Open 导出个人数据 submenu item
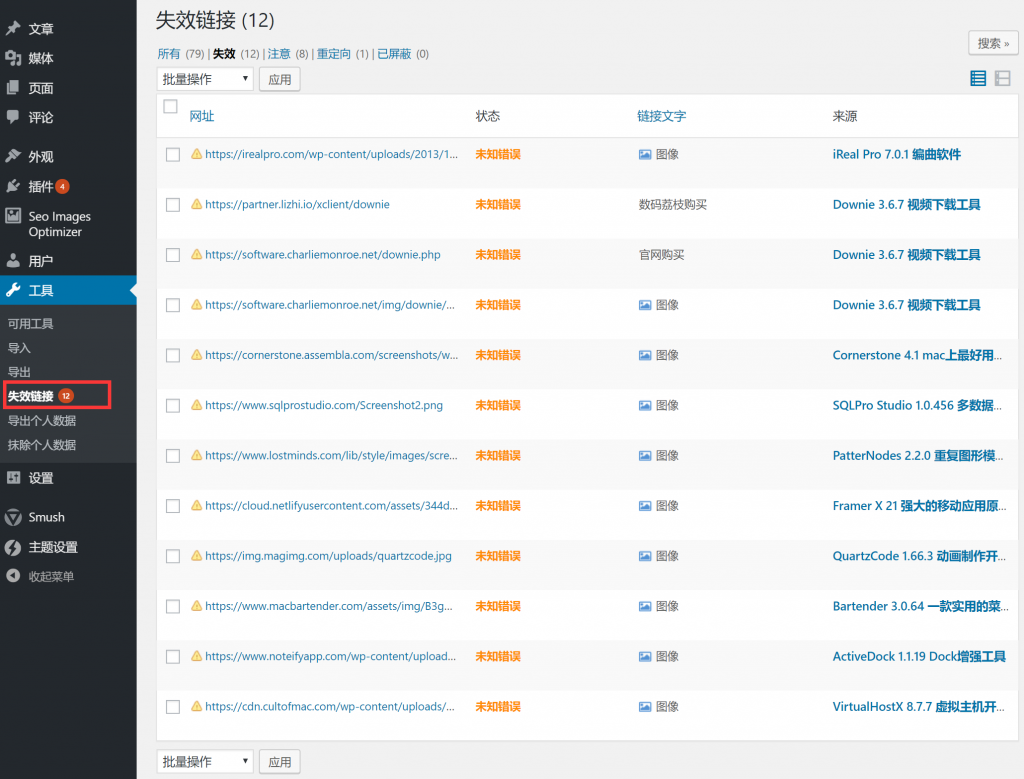 tap(42, 421)
